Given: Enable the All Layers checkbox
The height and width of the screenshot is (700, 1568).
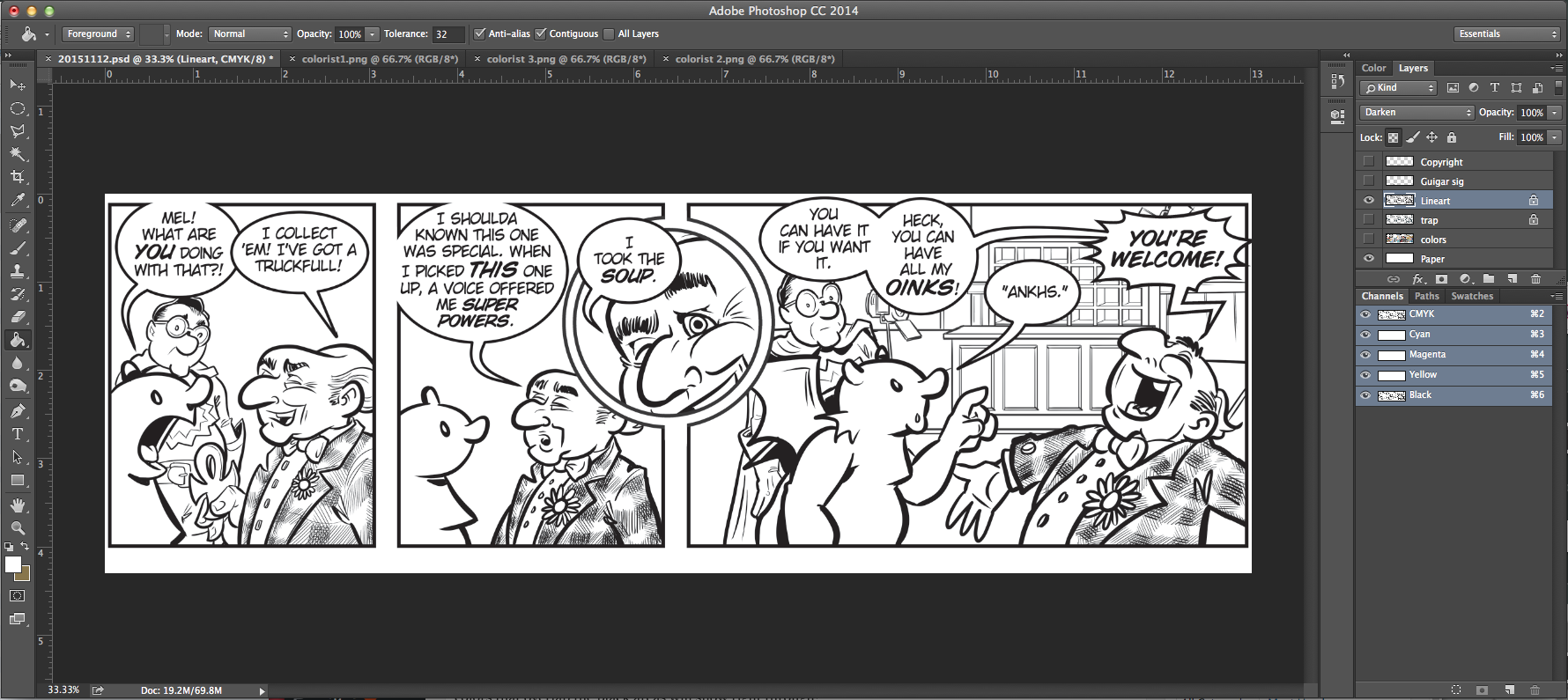Looking at the screenshot, I should pyautogui.click(x=609, y=34).
